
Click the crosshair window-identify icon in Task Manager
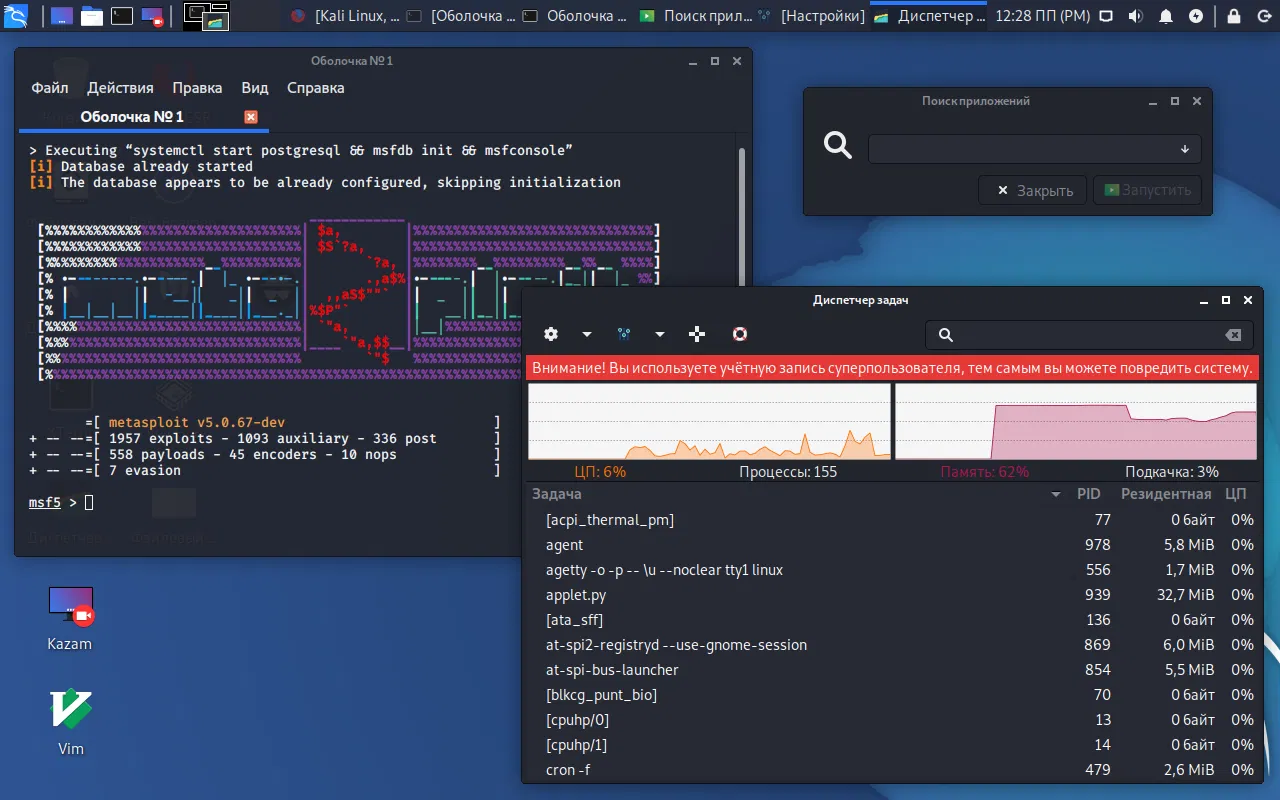click(x=697, y=334)
